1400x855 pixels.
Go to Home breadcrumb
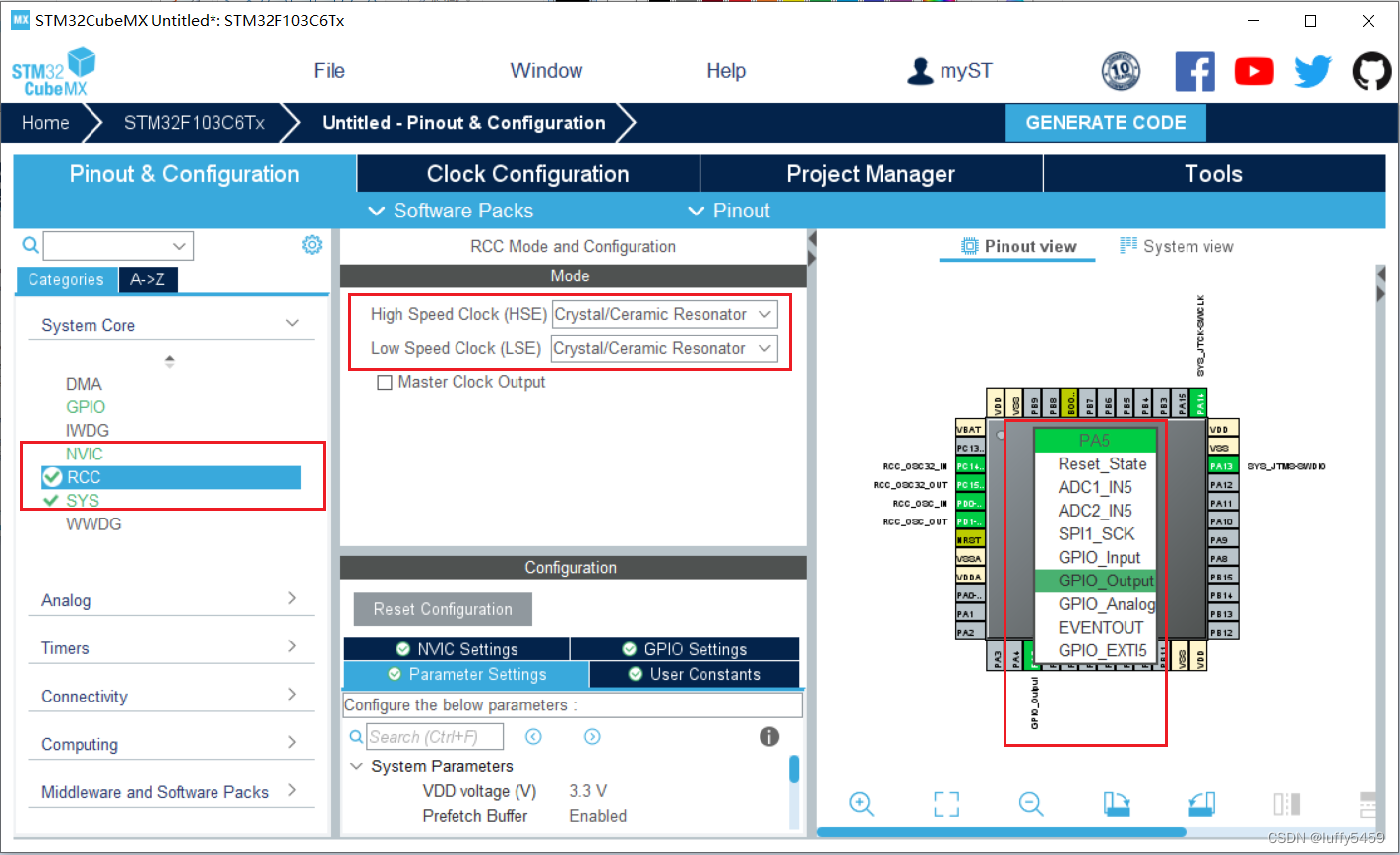pos(45,123)
